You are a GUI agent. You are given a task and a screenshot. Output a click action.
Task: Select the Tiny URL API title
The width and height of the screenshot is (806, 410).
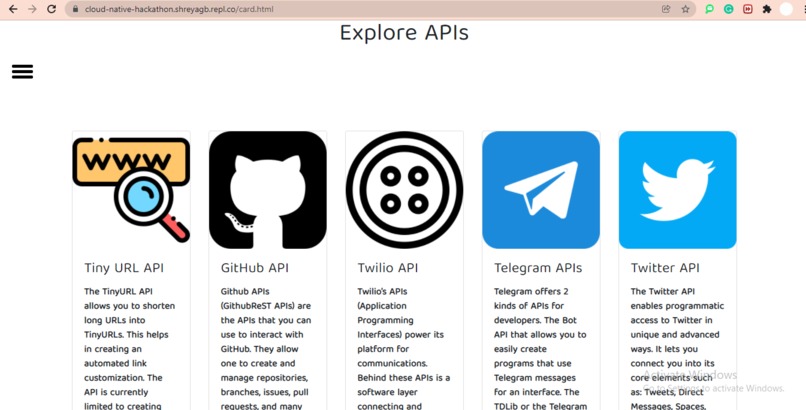click(x=124, y=268)
